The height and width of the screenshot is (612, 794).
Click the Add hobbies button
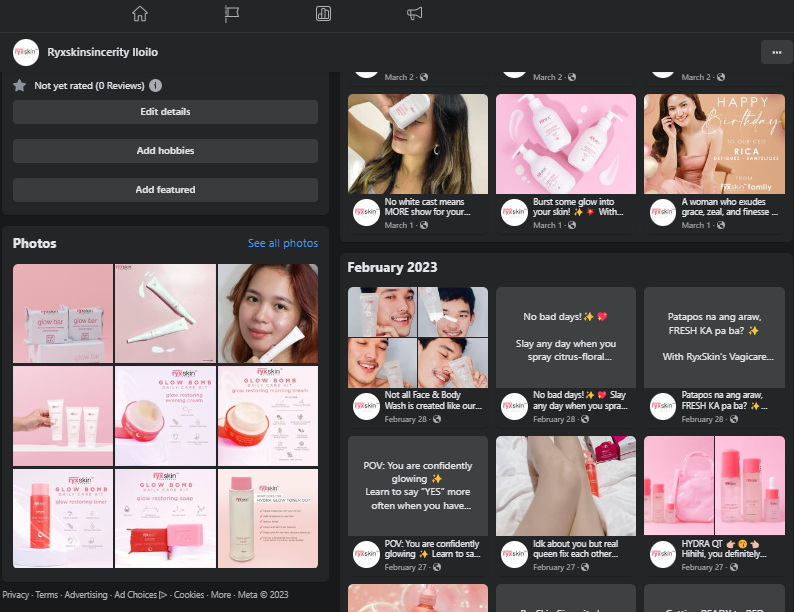tap(165, 151)
